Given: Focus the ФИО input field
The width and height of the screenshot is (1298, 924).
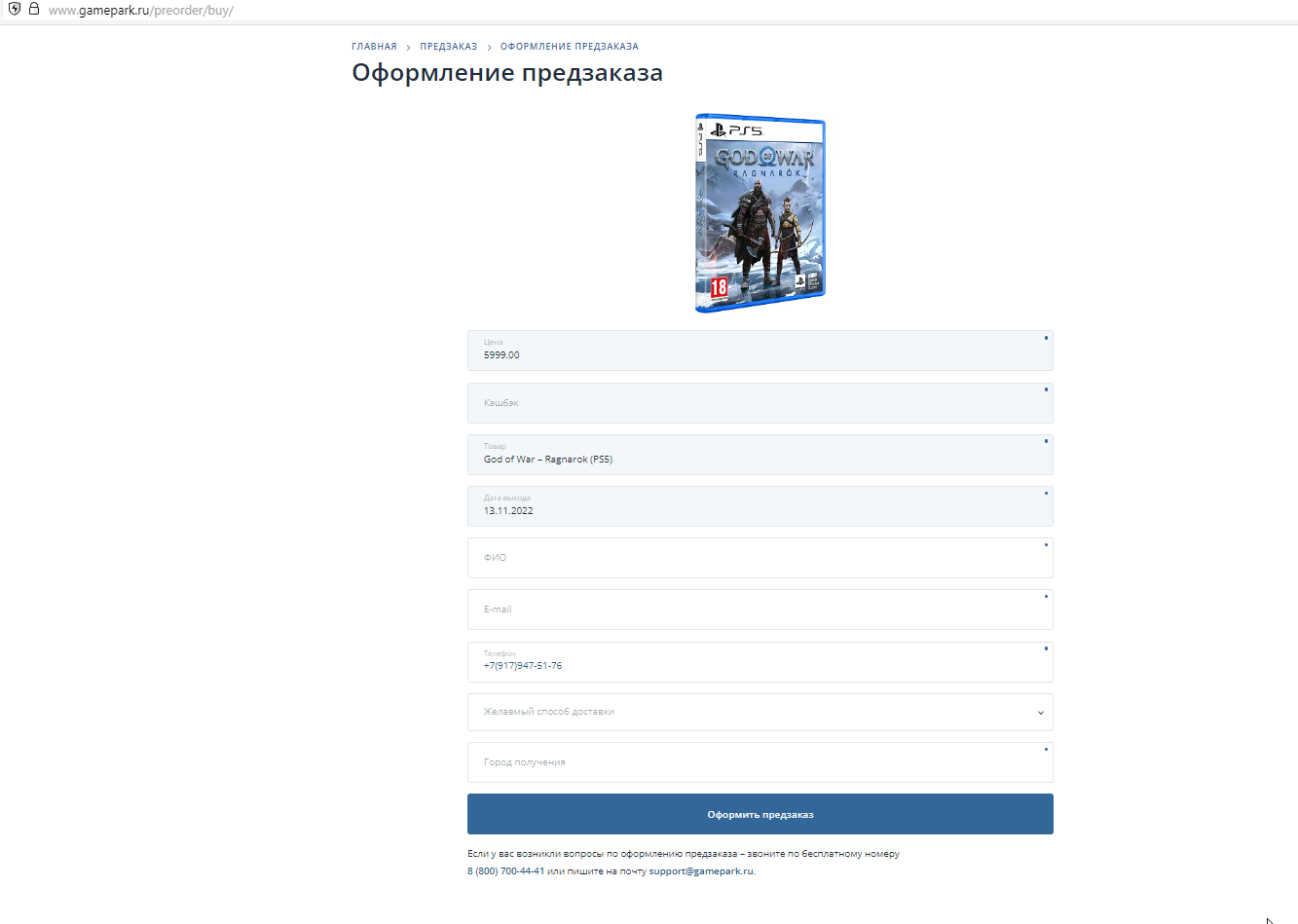Looking at the screenshot, I should pyautogui.click(x=760, y=558).
